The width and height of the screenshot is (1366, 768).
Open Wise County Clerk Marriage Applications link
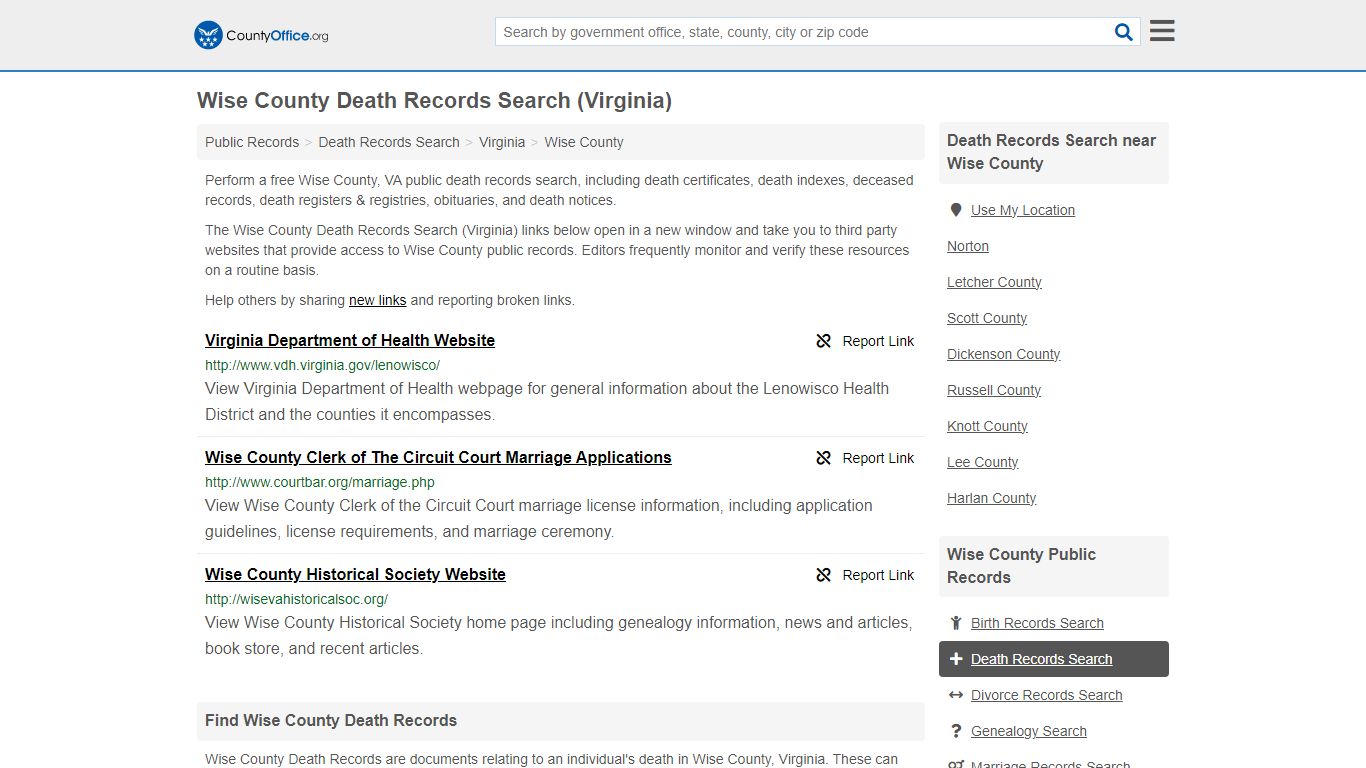click(438, 457)
